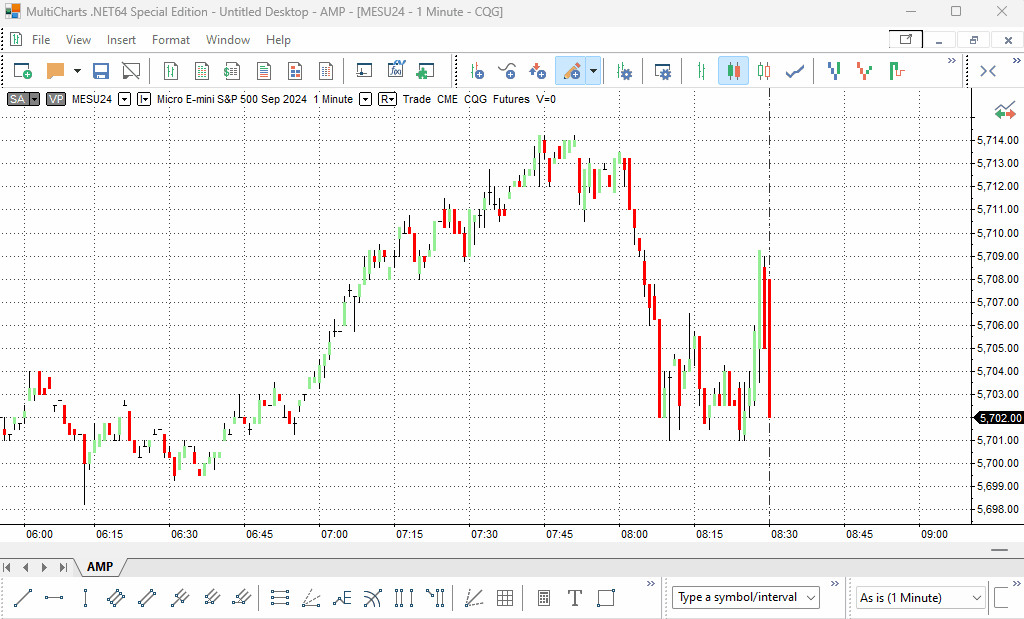Screen dimensions: 1024x619
Task: Click Insert Instrument toolbar icon
Action: coord(477,71)
